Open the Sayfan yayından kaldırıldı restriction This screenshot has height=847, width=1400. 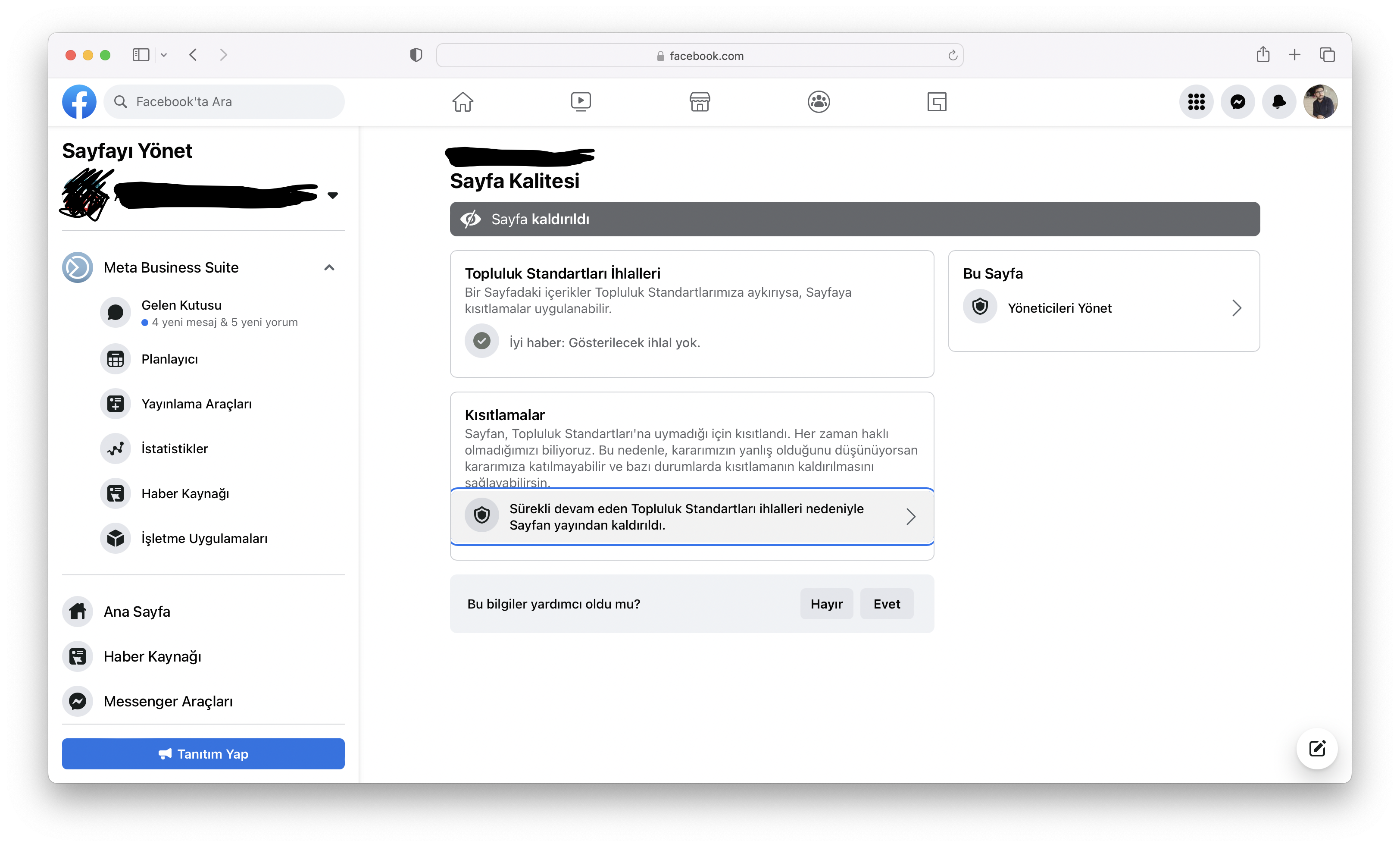coord(691,517)
